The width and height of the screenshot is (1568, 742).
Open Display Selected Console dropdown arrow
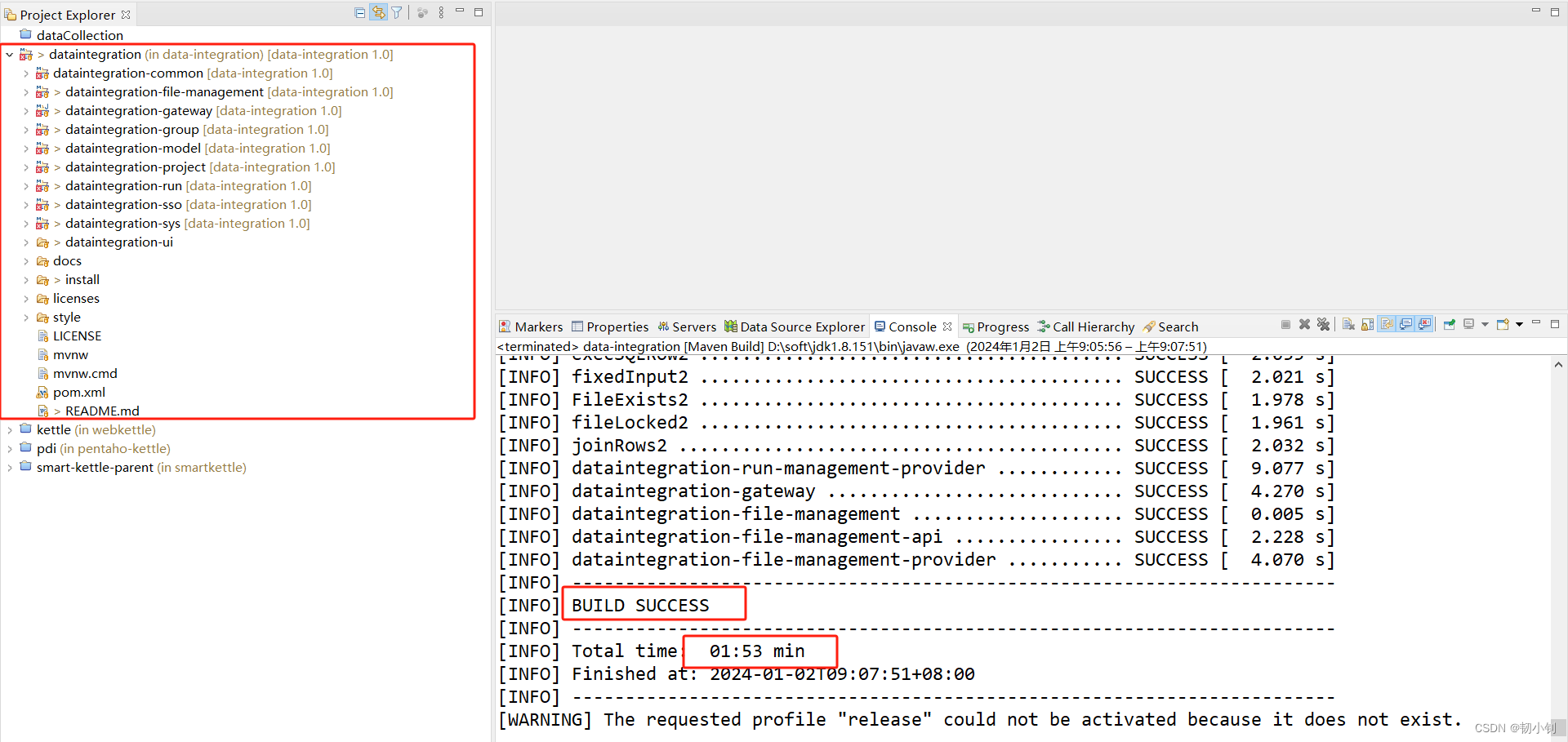pyautogui.click(x=1485, y=325)
